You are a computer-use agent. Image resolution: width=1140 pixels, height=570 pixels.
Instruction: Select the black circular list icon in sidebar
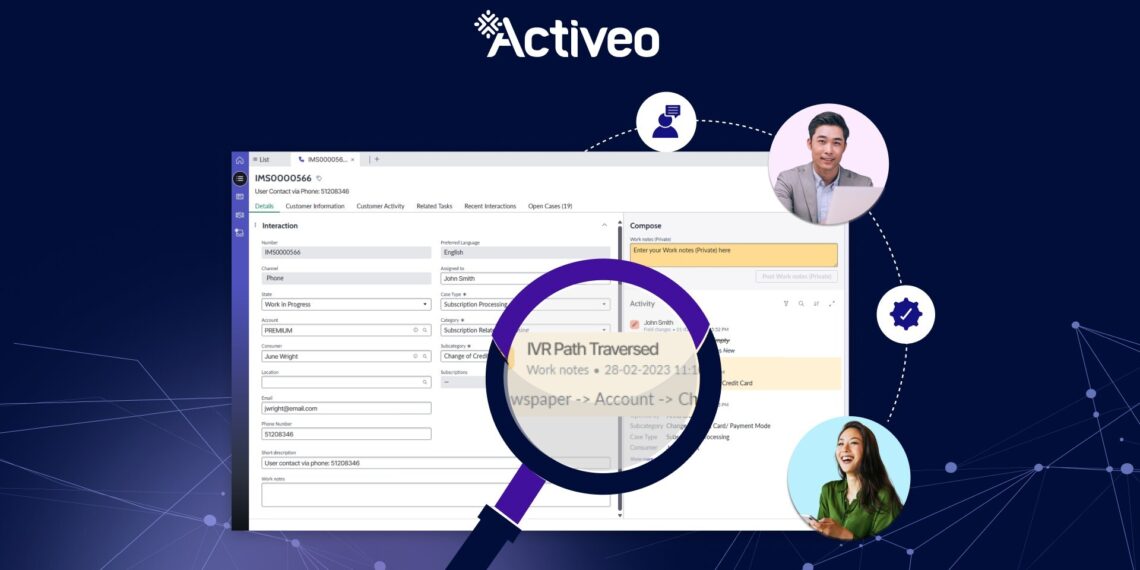coord(240,179)
